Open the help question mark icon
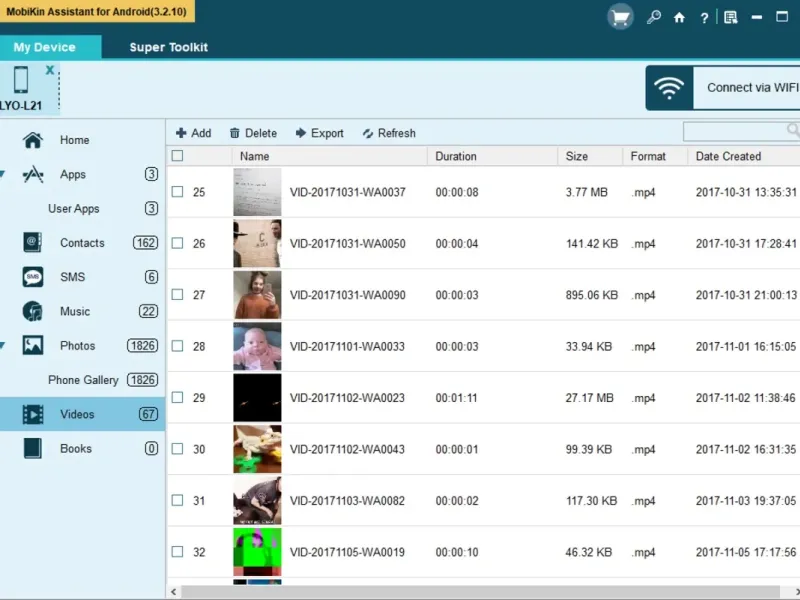 705,17
